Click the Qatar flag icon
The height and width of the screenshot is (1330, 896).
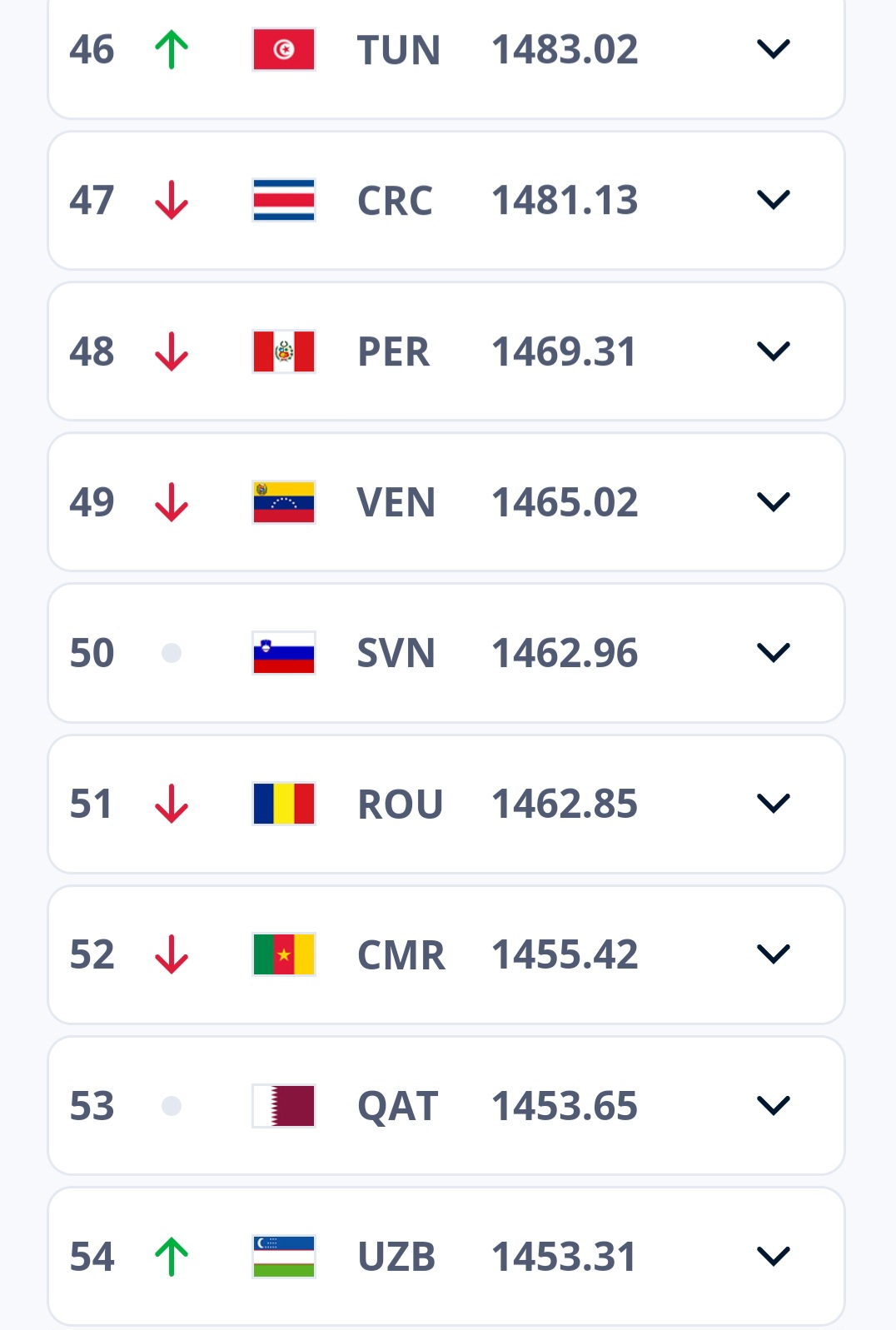click(284, 1106)
